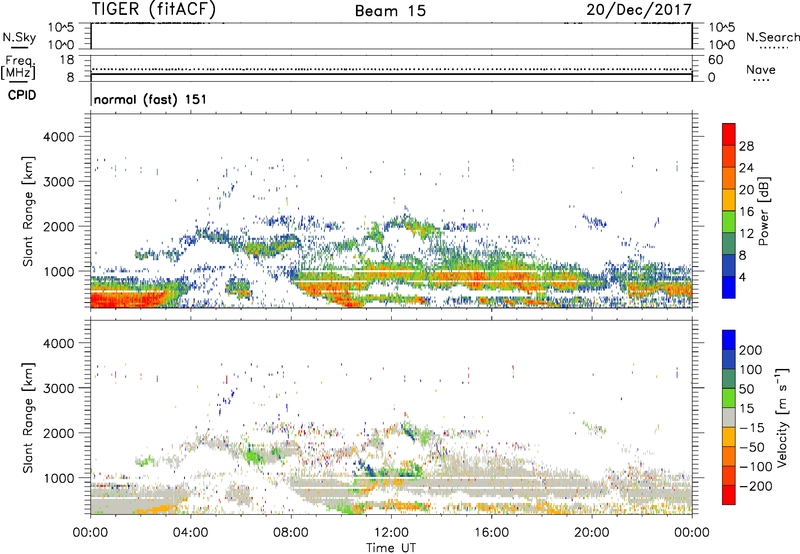Click the red top of power colorbar
800x554 pixels.
pos(729,135)
